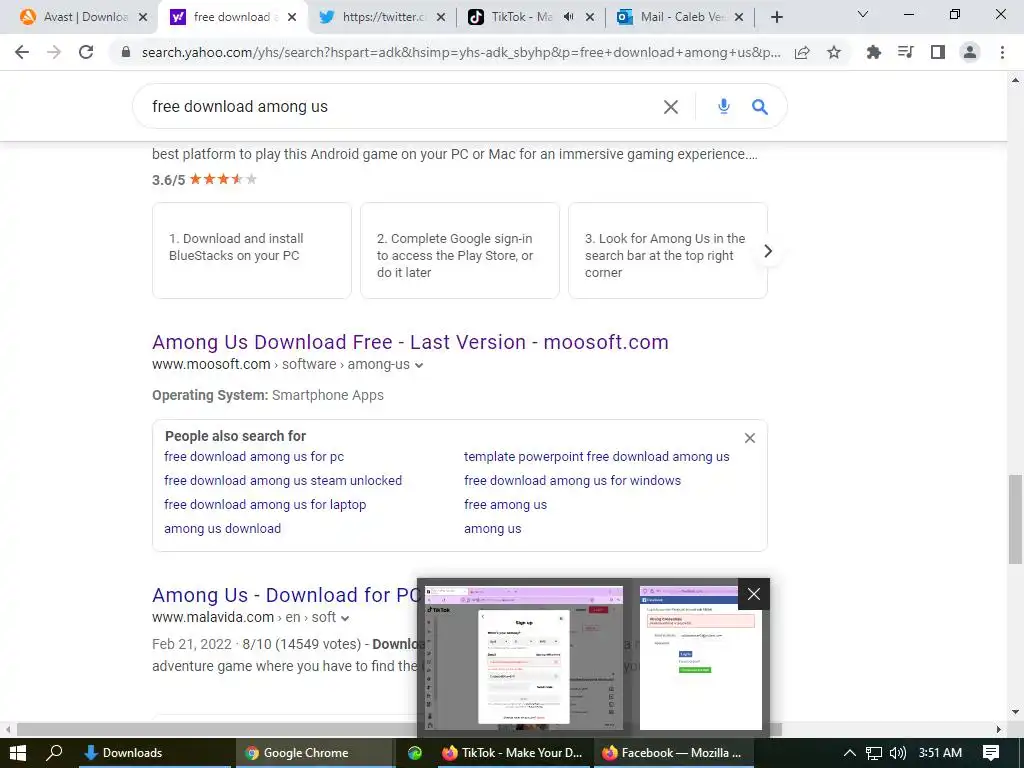Open the Chrome side panel icon
Viewport: 1024px width, 768px height.
click(x=938, y=52)
